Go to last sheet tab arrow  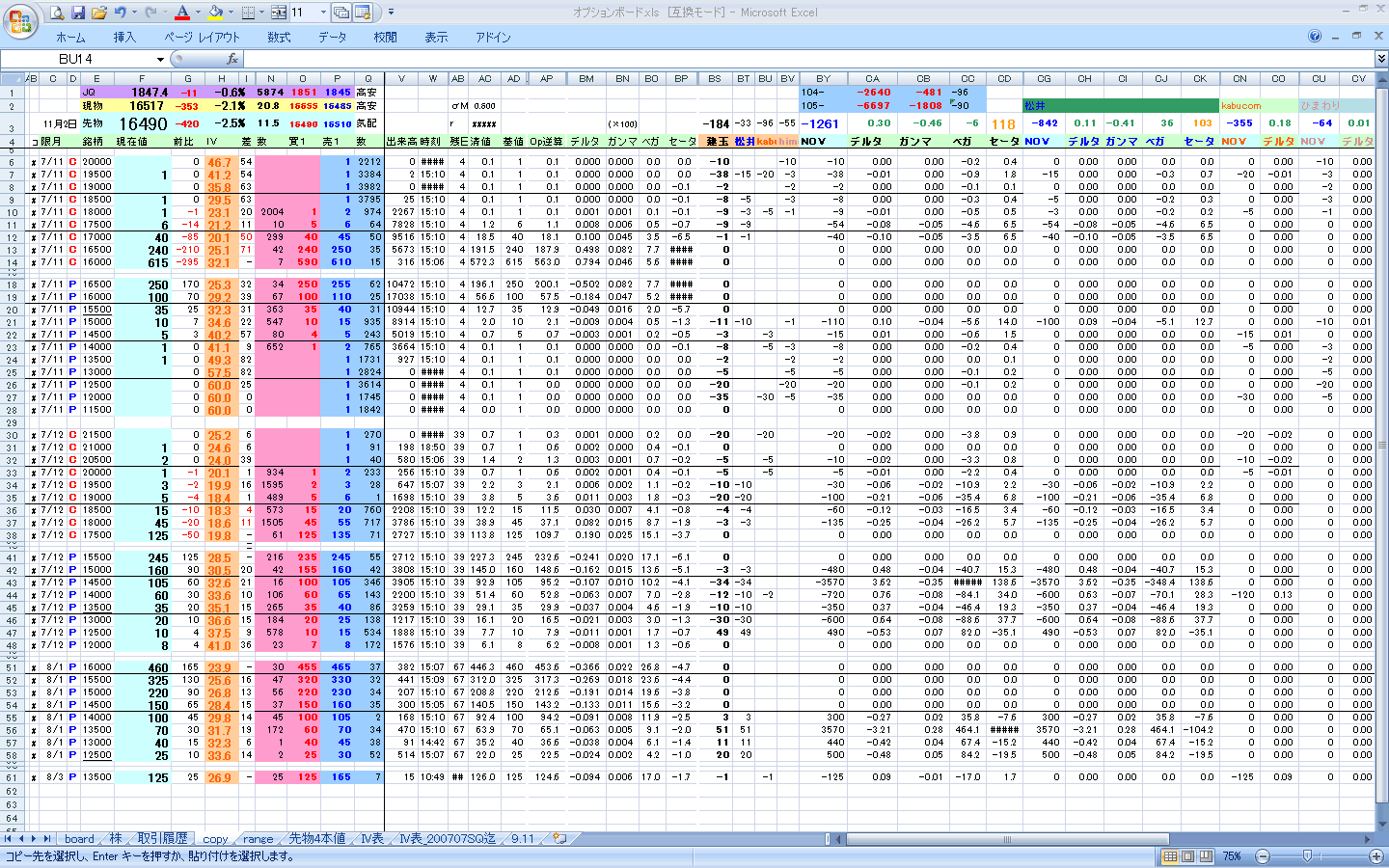click(x=48, y=839)
